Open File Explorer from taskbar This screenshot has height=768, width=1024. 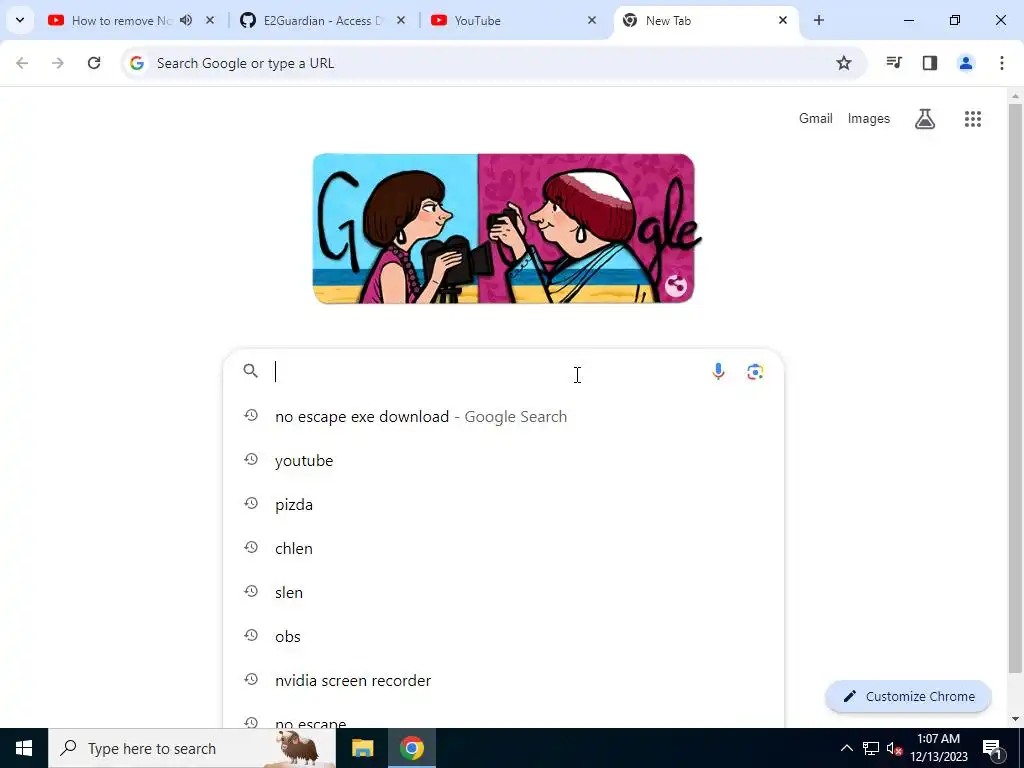[362, 748]
